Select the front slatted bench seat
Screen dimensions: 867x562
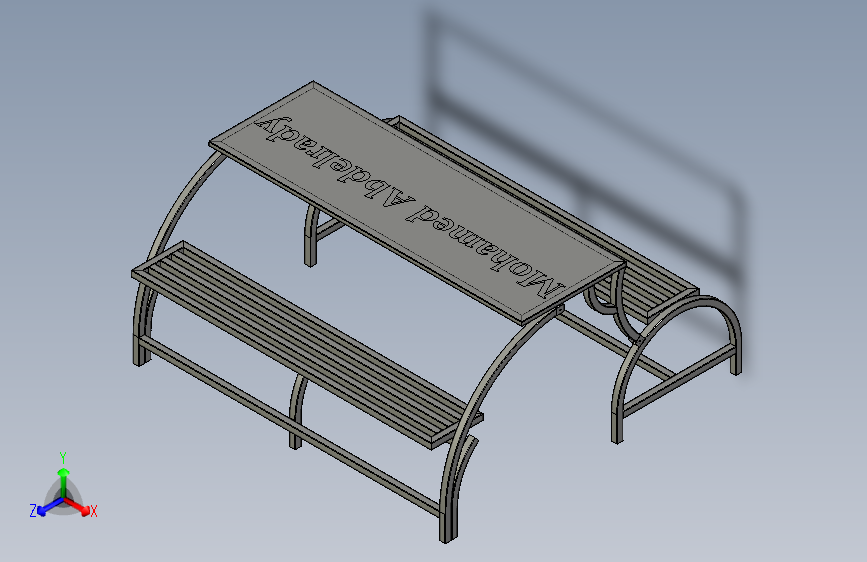(x=307, y=344)
